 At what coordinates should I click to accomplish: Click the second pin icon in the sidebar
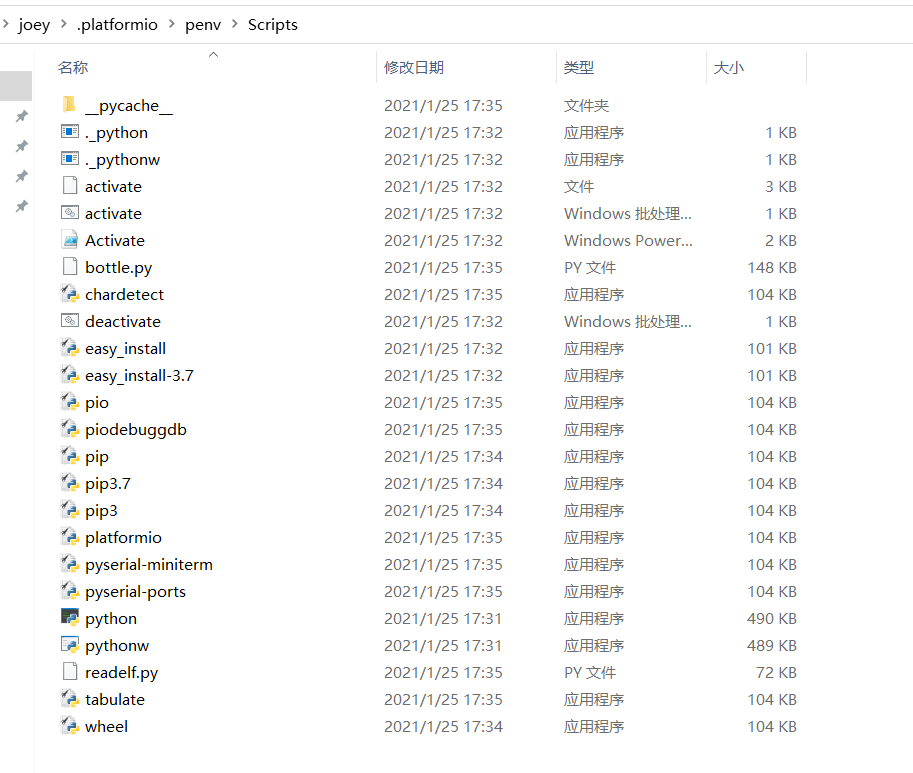(x=22, y=146)
